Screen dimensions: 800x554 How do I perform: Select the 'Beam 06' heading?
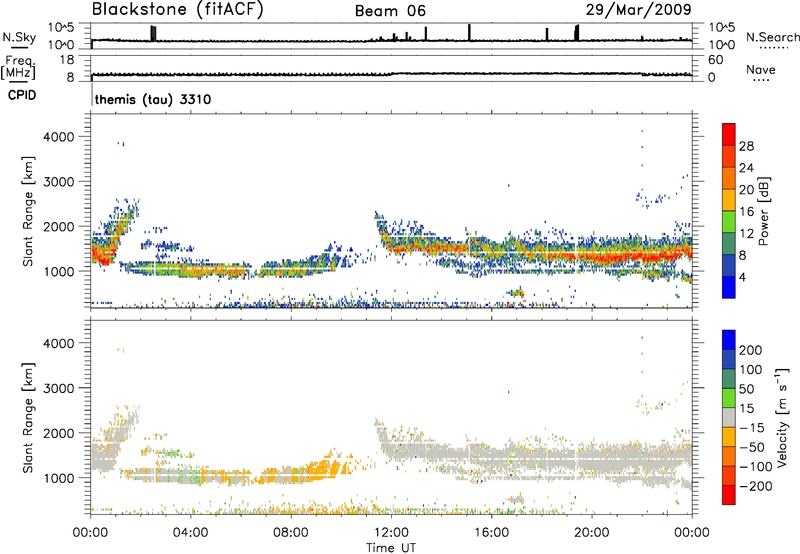[390, 11]
